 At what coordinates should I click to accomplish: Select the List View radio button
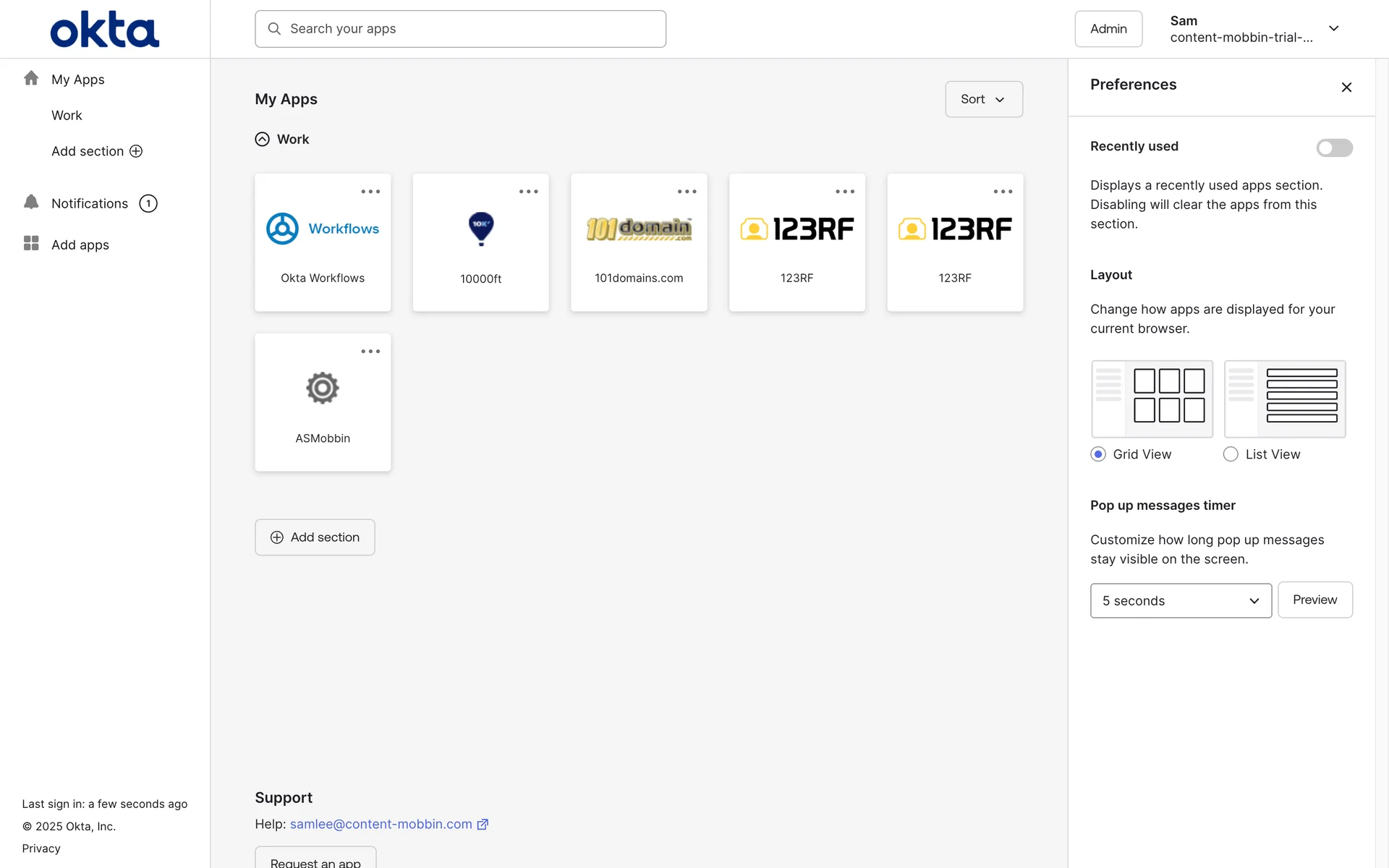[x=1231, y=454]
